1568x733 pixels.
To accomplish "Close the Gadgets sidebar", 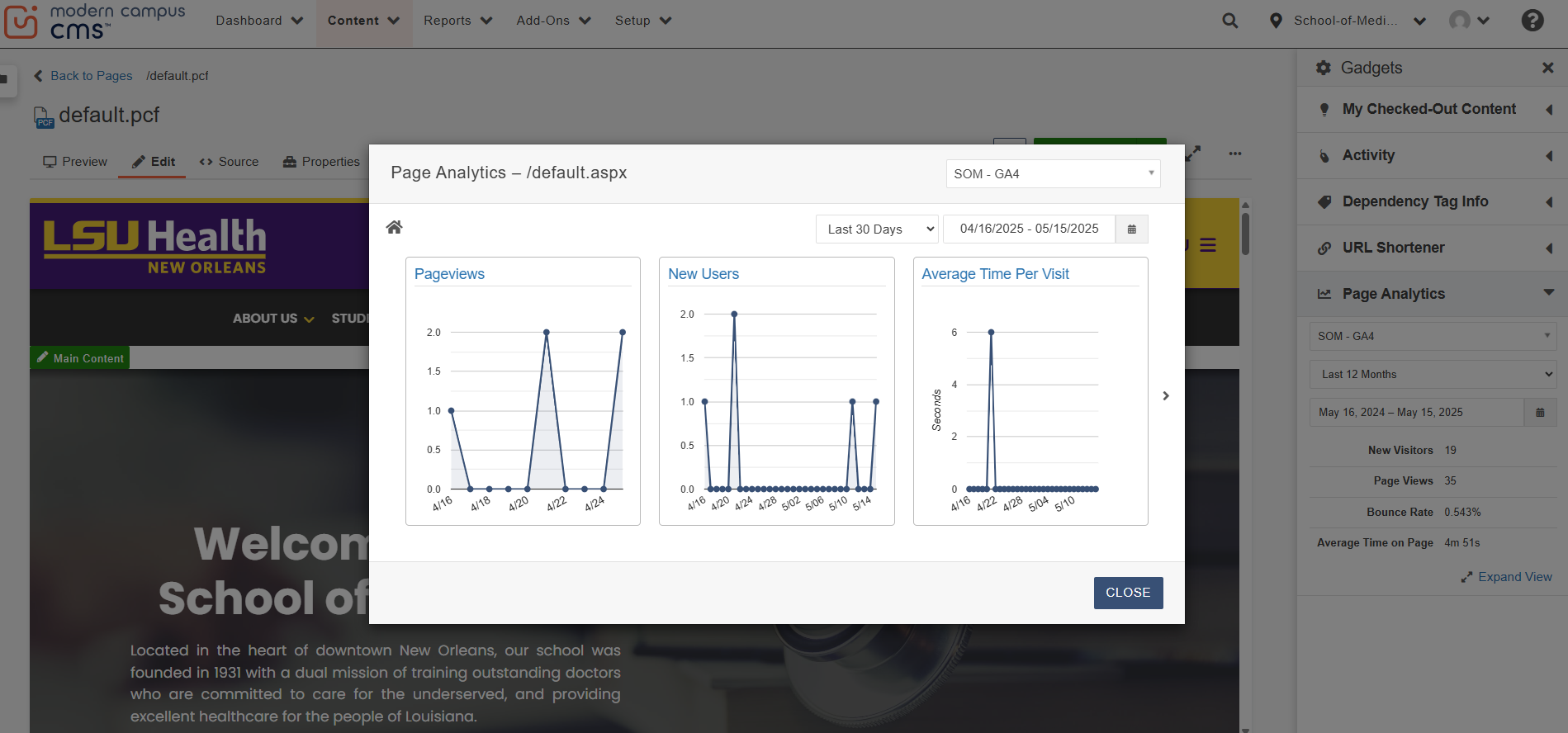I will click(x=1547, y=68).
